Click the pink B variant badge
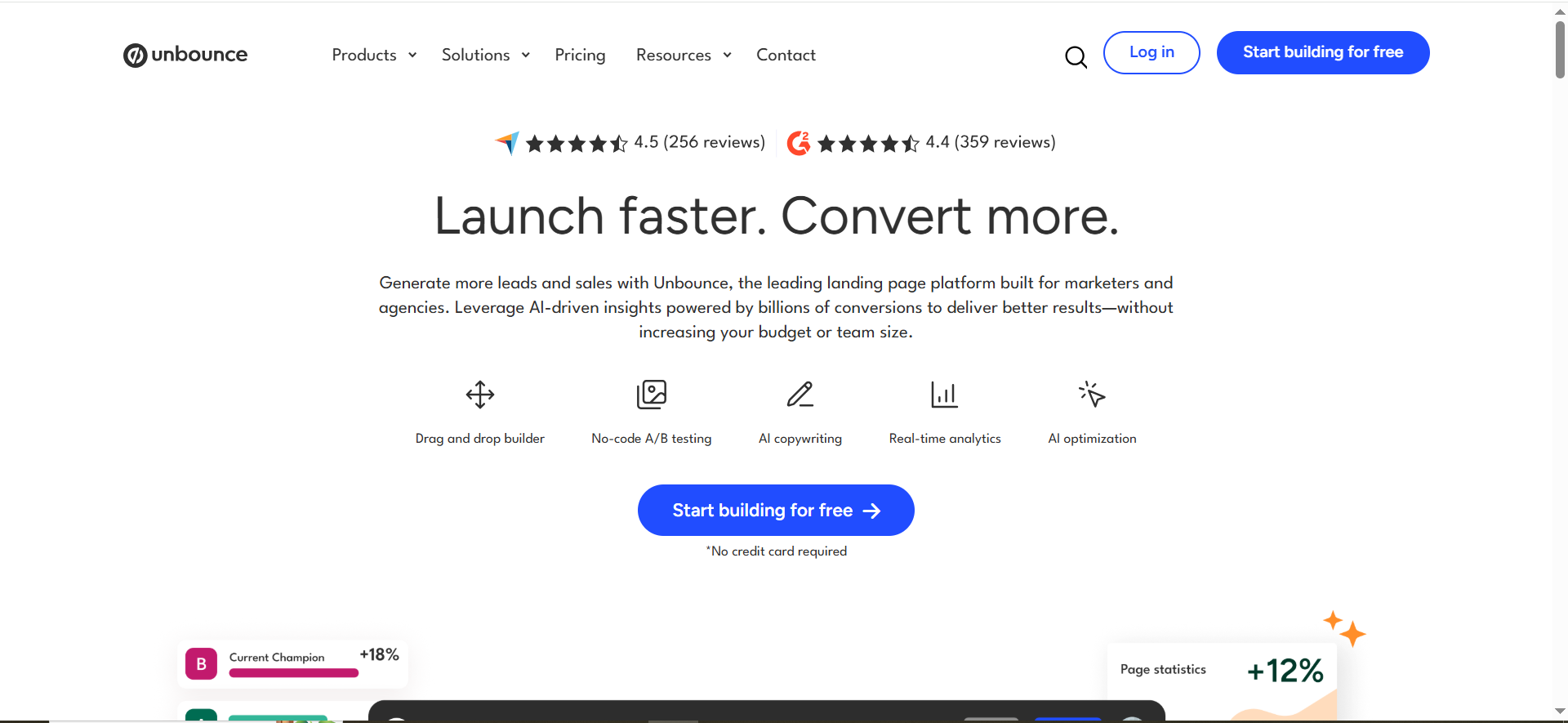The width and height of the screenshot is (1568, 723). click(x=201, y=664)
